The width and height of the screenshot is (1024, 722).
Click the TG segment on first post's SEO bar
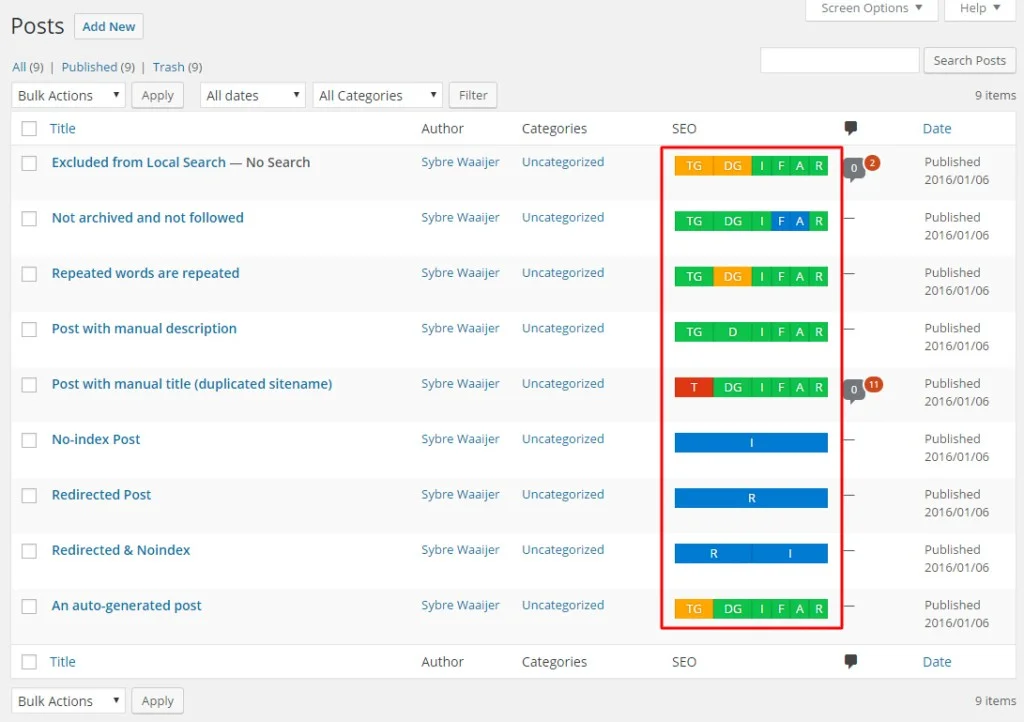tap(694, 165)
